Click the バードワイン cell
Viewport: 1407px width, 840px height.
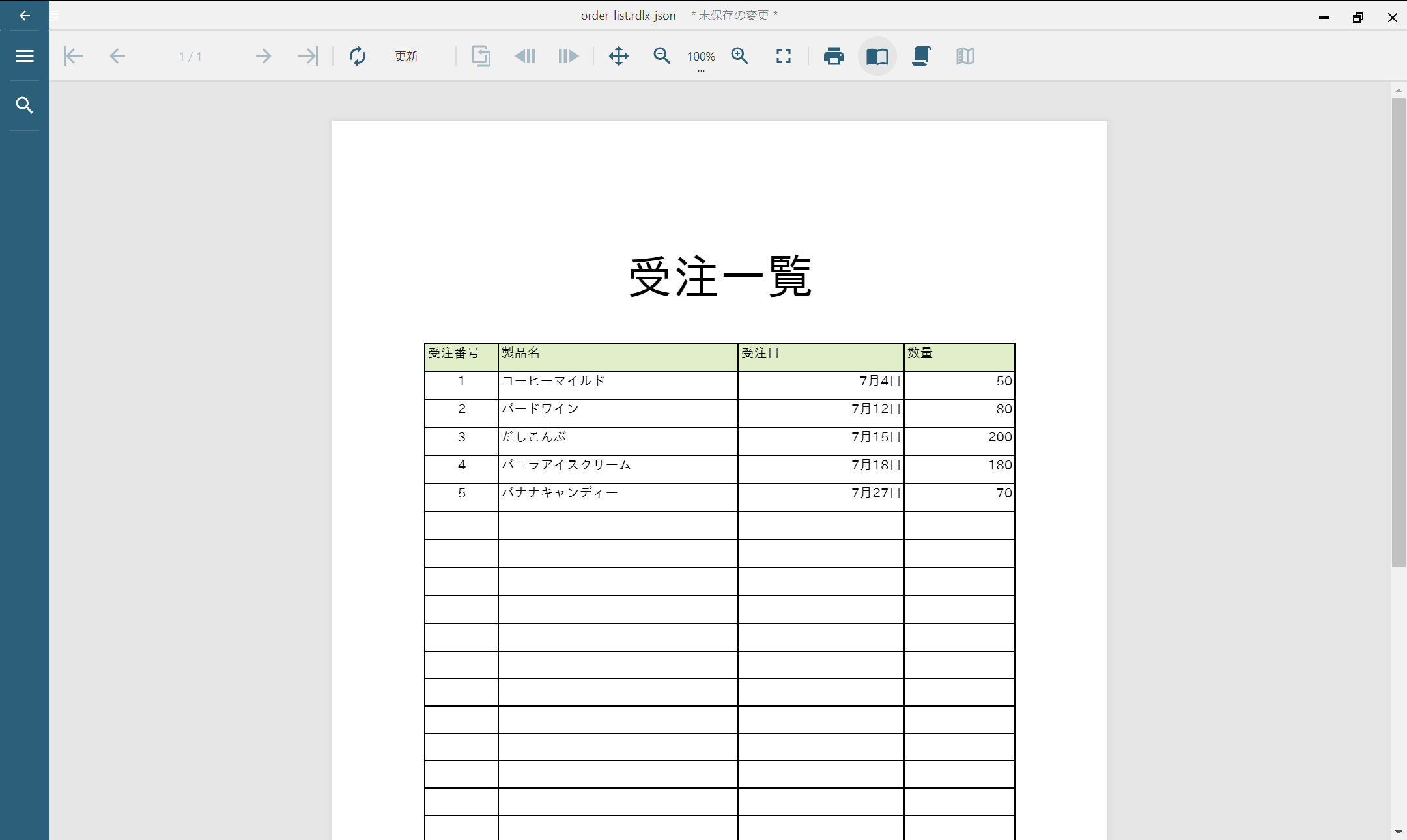[618, 413]
